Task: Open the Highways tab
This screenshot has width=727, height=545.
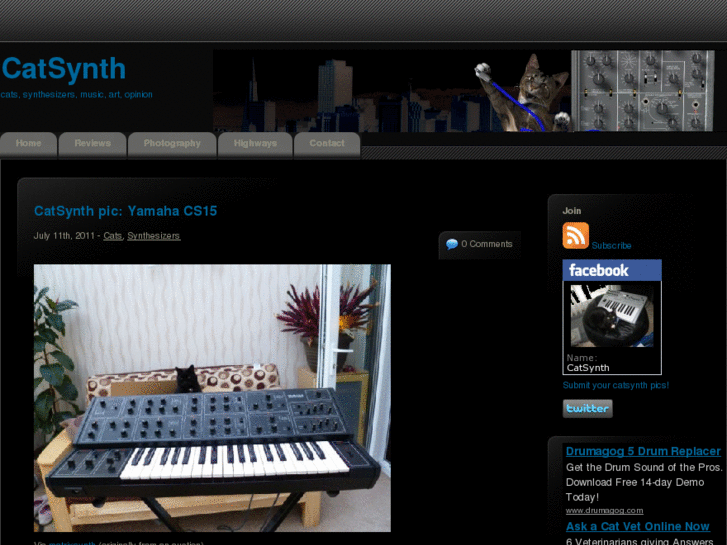Action: click(x=255, y=144)
